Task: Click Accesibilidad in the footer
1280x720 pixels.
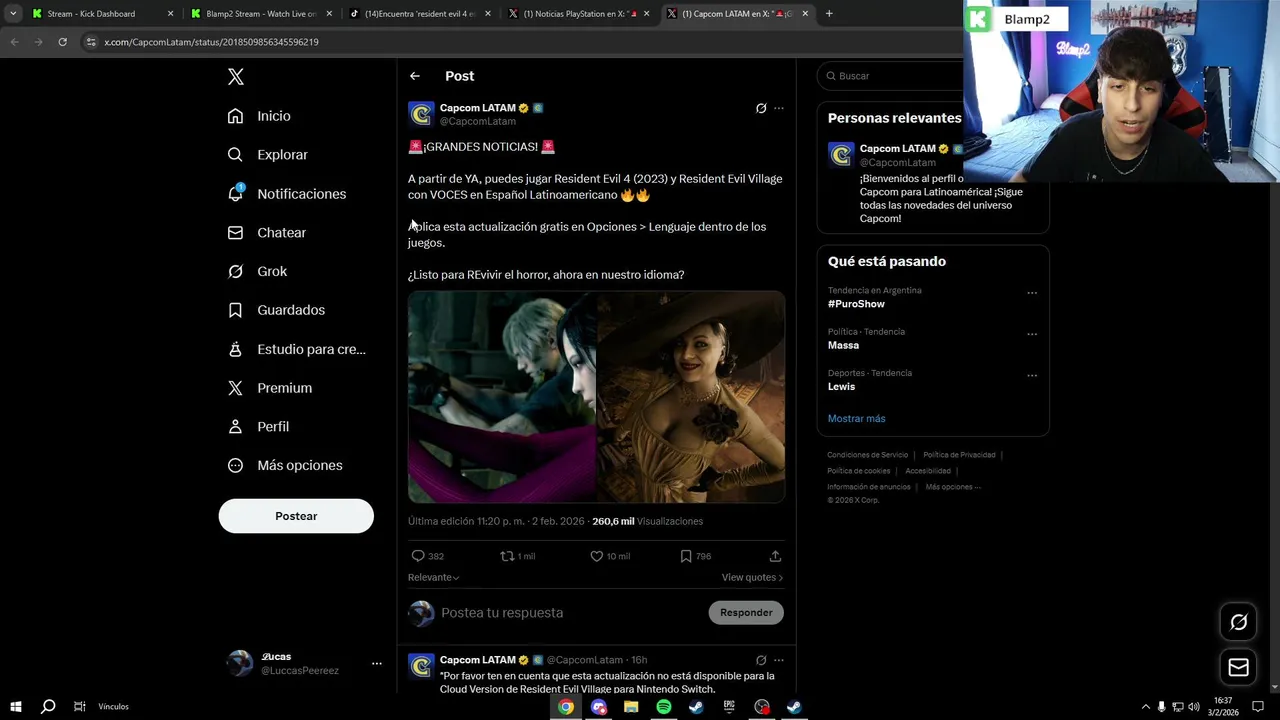Action: [x=928, y=471]
